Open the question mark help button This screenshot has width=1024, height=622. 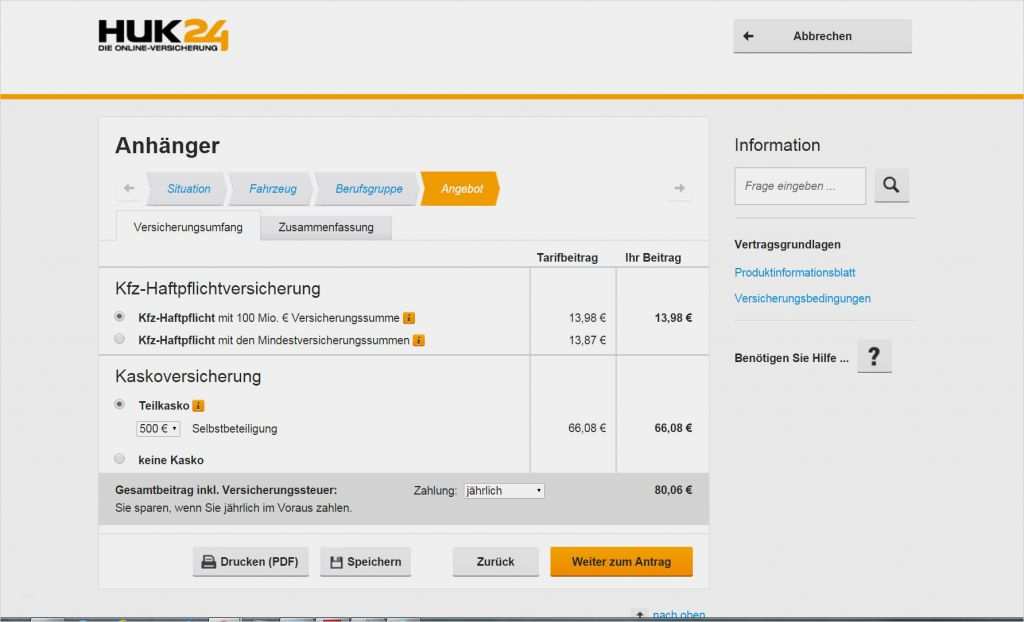click(874, 356)
